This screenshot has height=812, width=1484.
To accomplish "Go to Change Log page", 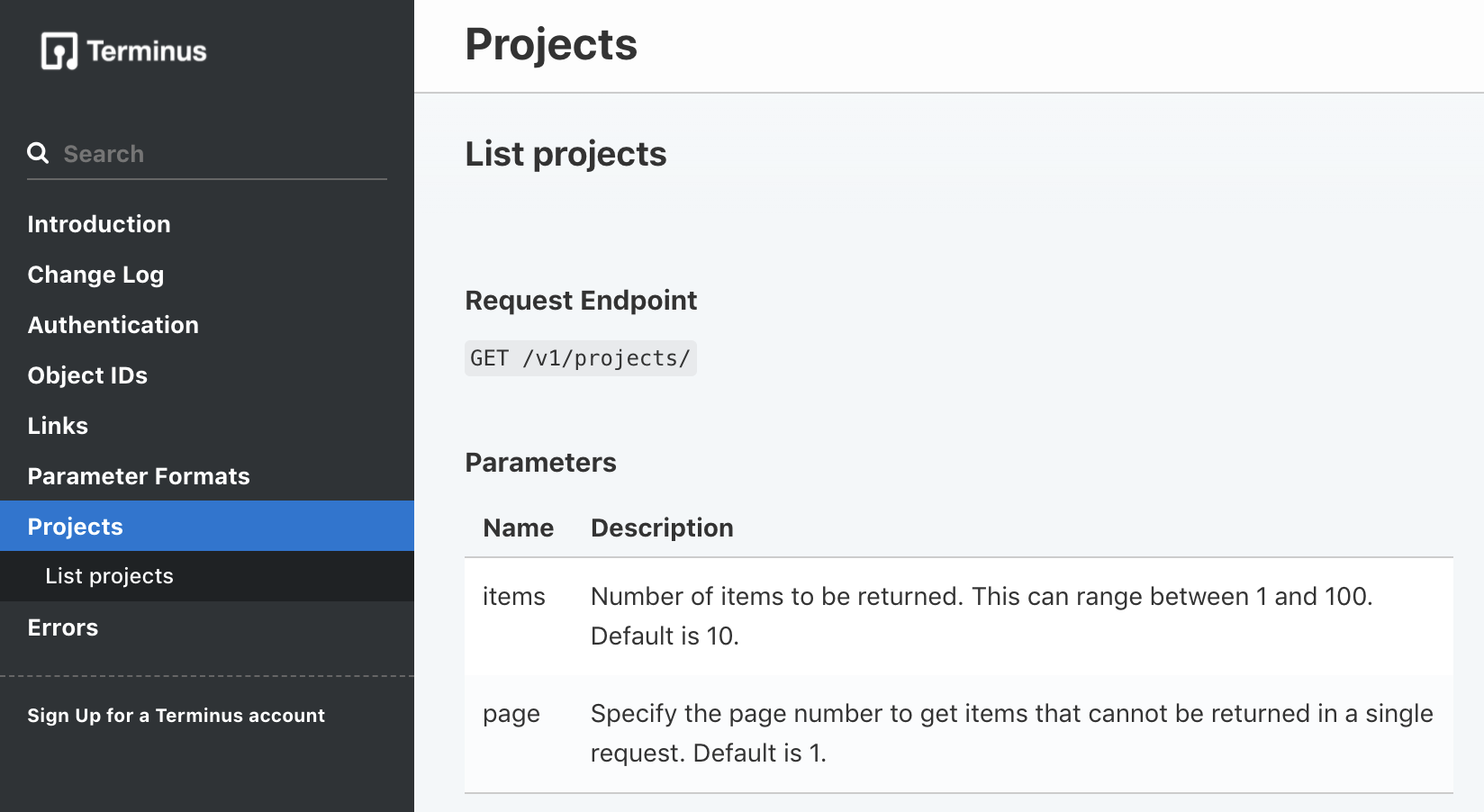I will (95, 275).
